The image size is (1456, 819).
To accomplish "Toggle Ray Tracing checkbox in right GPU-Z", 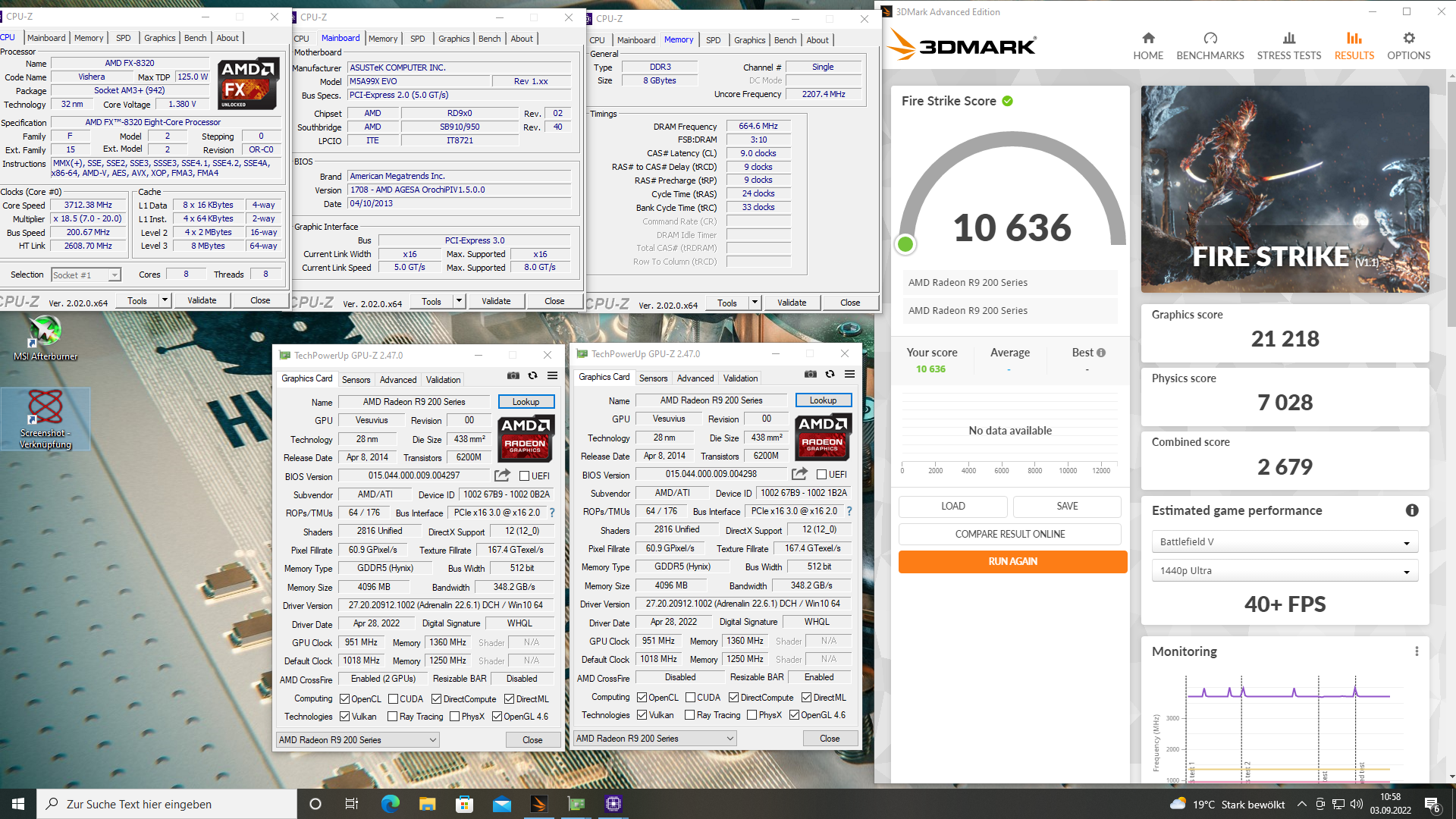I will 690,715.
